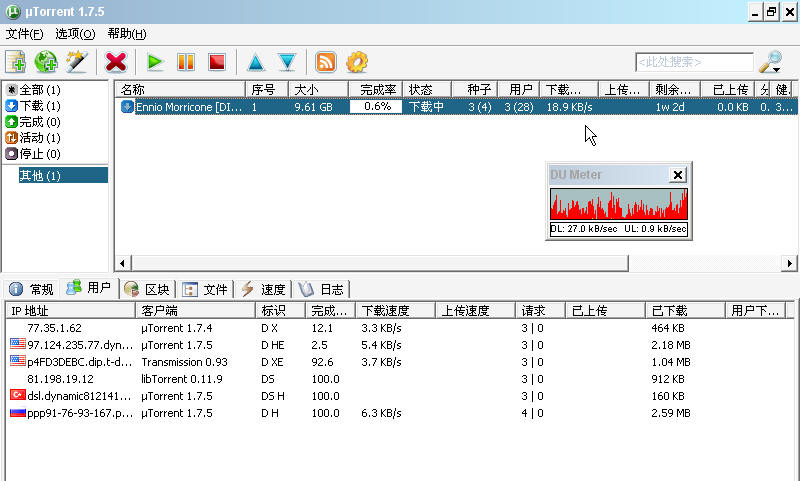Sort torrent list by 完成率 column
The image size is (800, 481).
pos(376,90)
